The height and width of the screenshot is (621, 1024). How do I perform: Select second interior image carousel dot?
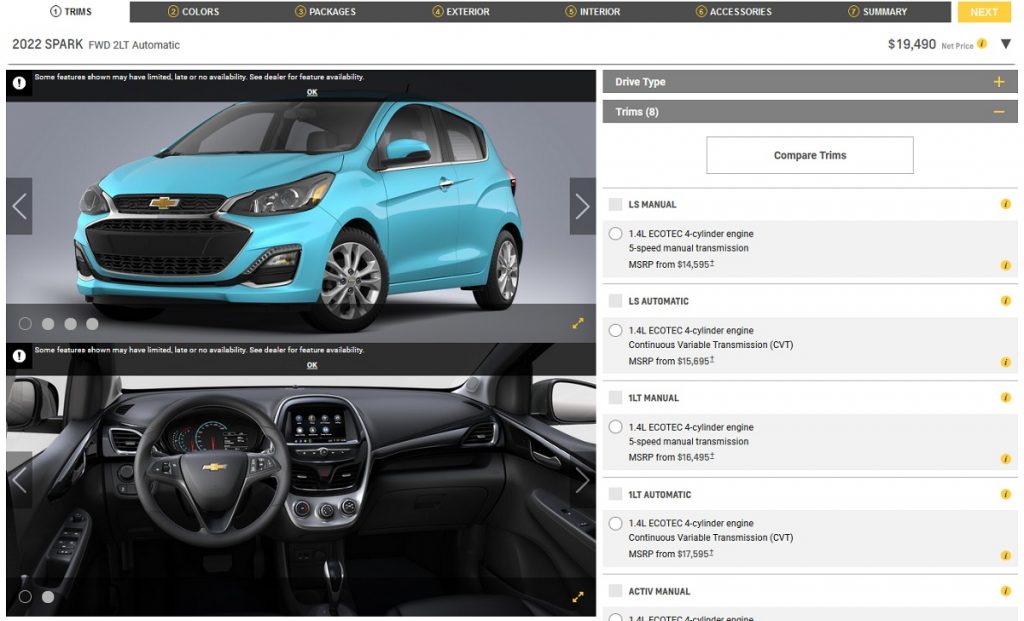[x=48, y=597]
